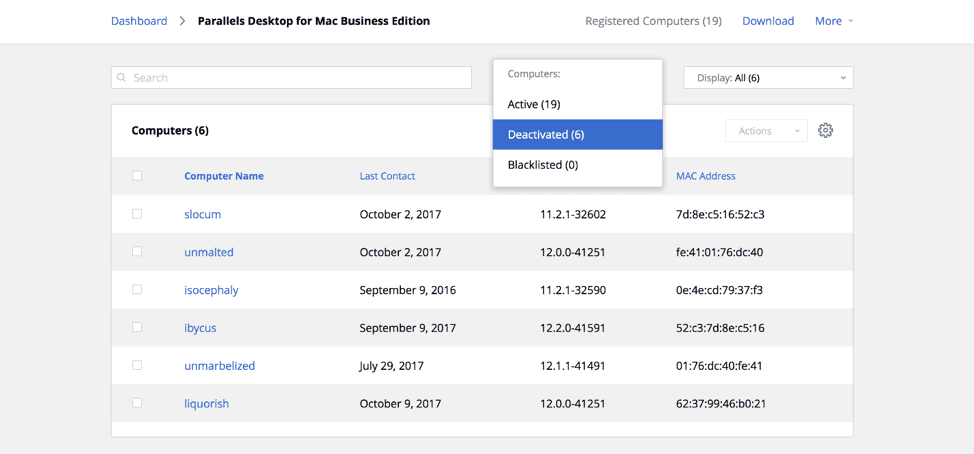974x454 pixels.
Task: Go to the Dashboard breadcrumb link
Action: coord(139,21)
